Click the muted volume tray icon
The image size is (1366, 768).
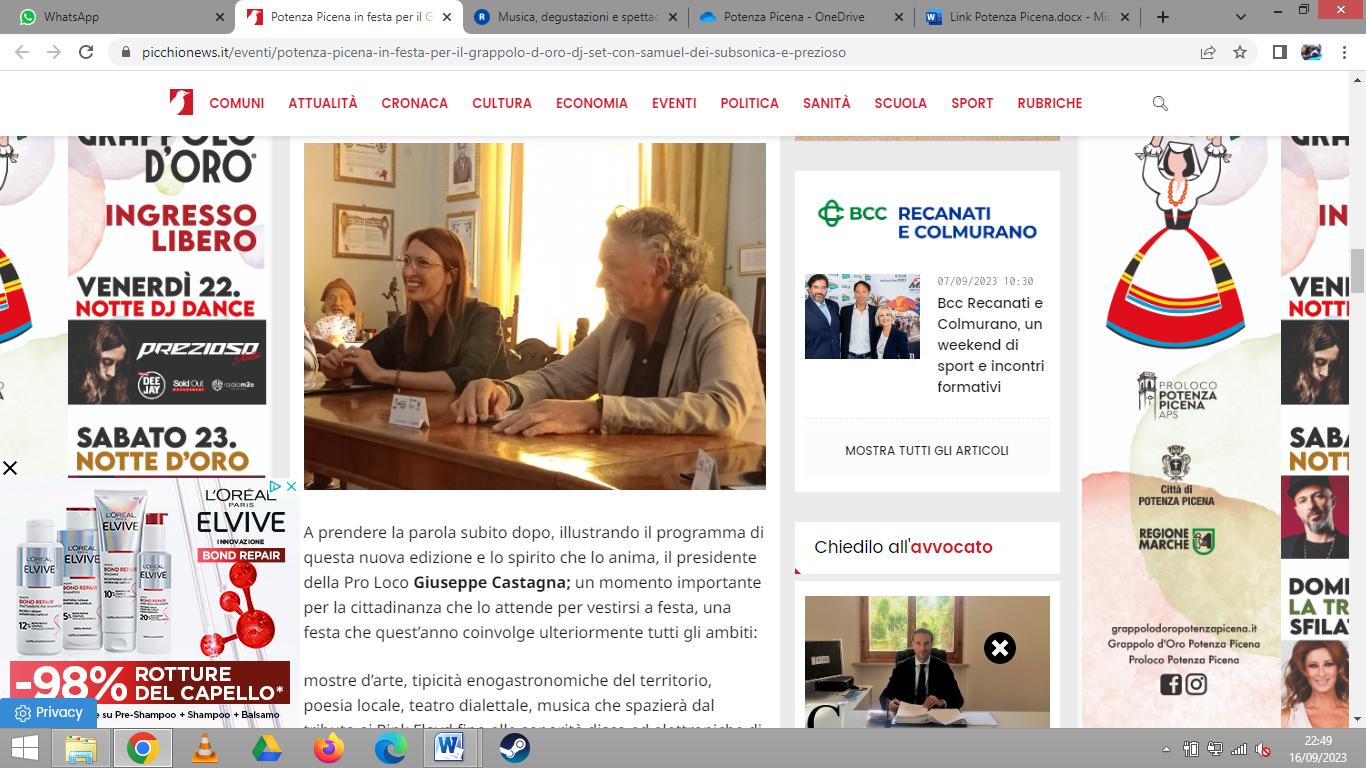[x=1264, y=749]
